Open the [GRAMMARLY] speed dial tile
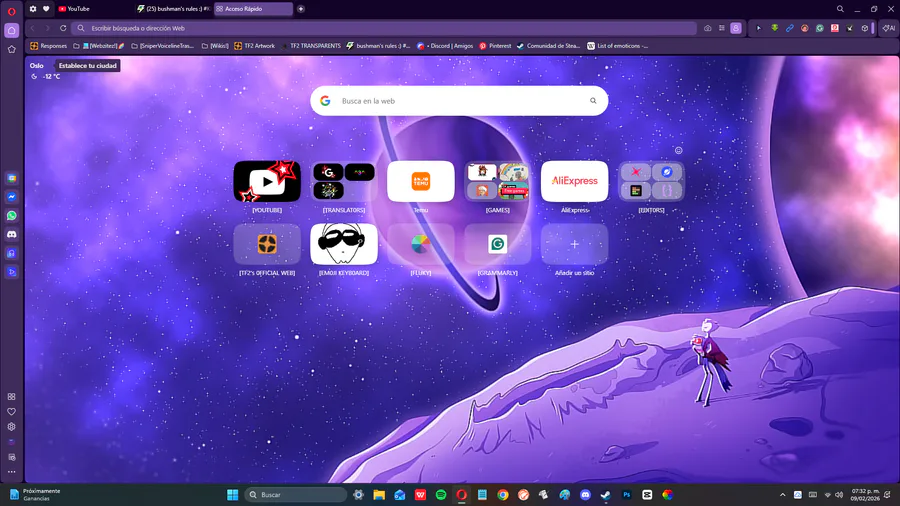This screenshot has height=506, width=900. [498, 244]
